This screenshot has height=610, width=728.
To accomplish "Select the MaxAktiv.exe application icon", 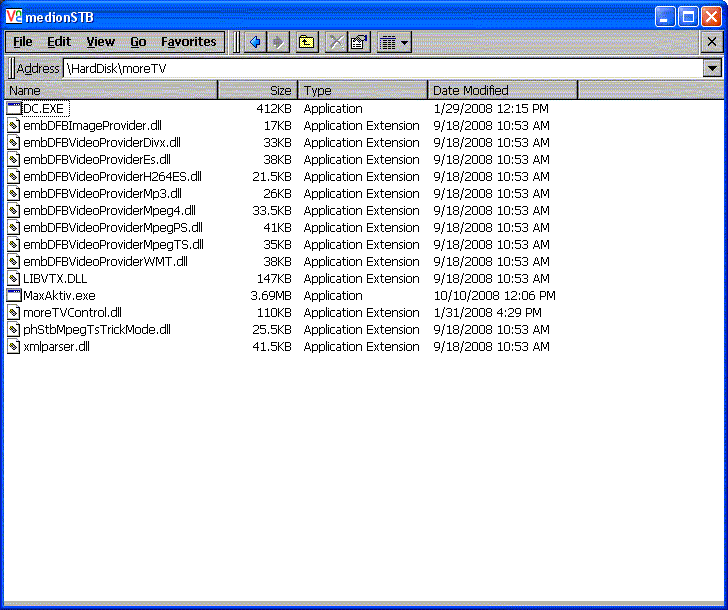I will coord(14,295).
